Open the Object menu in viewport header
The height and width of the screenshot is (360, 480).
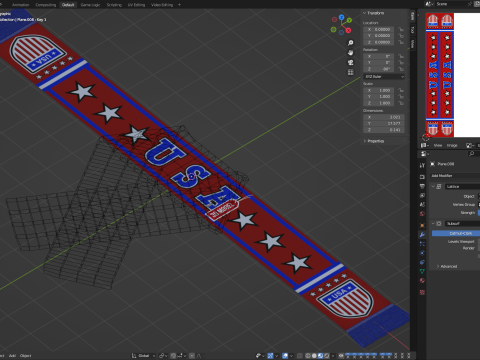click(25, 356)
